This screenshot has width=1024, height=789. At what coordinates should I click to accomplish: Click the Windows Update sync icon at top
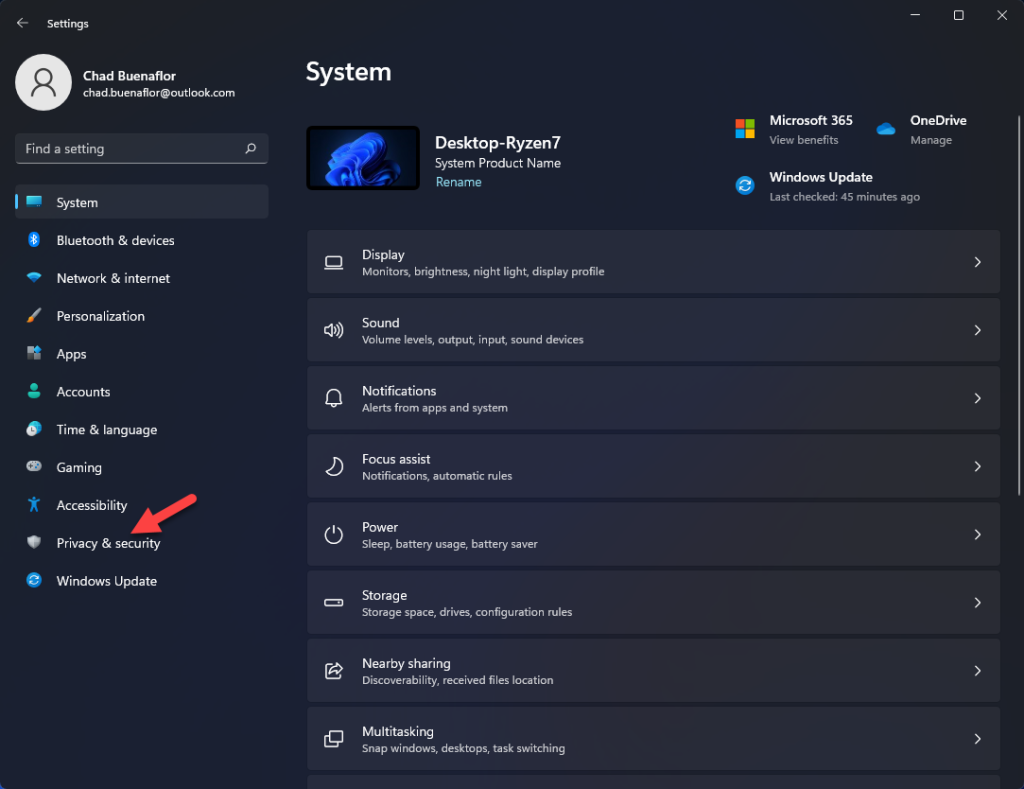pyautogui.click(x=745, y=185)
